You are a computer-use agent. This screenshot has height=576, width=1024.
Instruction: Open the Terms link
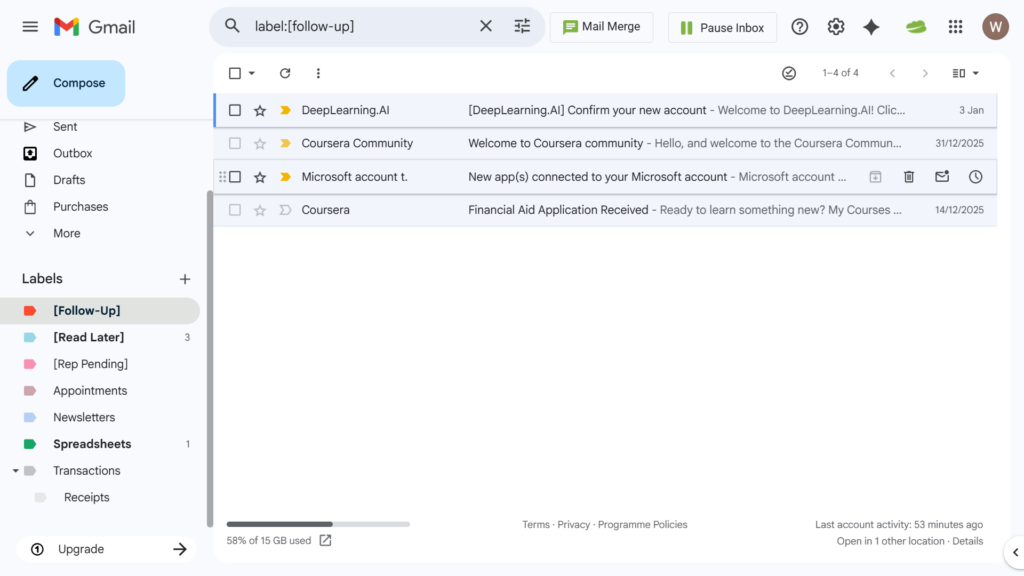(536, 524)
